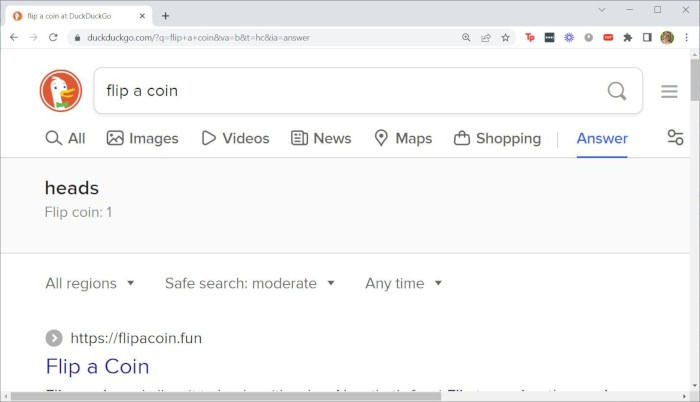Switch to the Videos tab

pos(235,138)
